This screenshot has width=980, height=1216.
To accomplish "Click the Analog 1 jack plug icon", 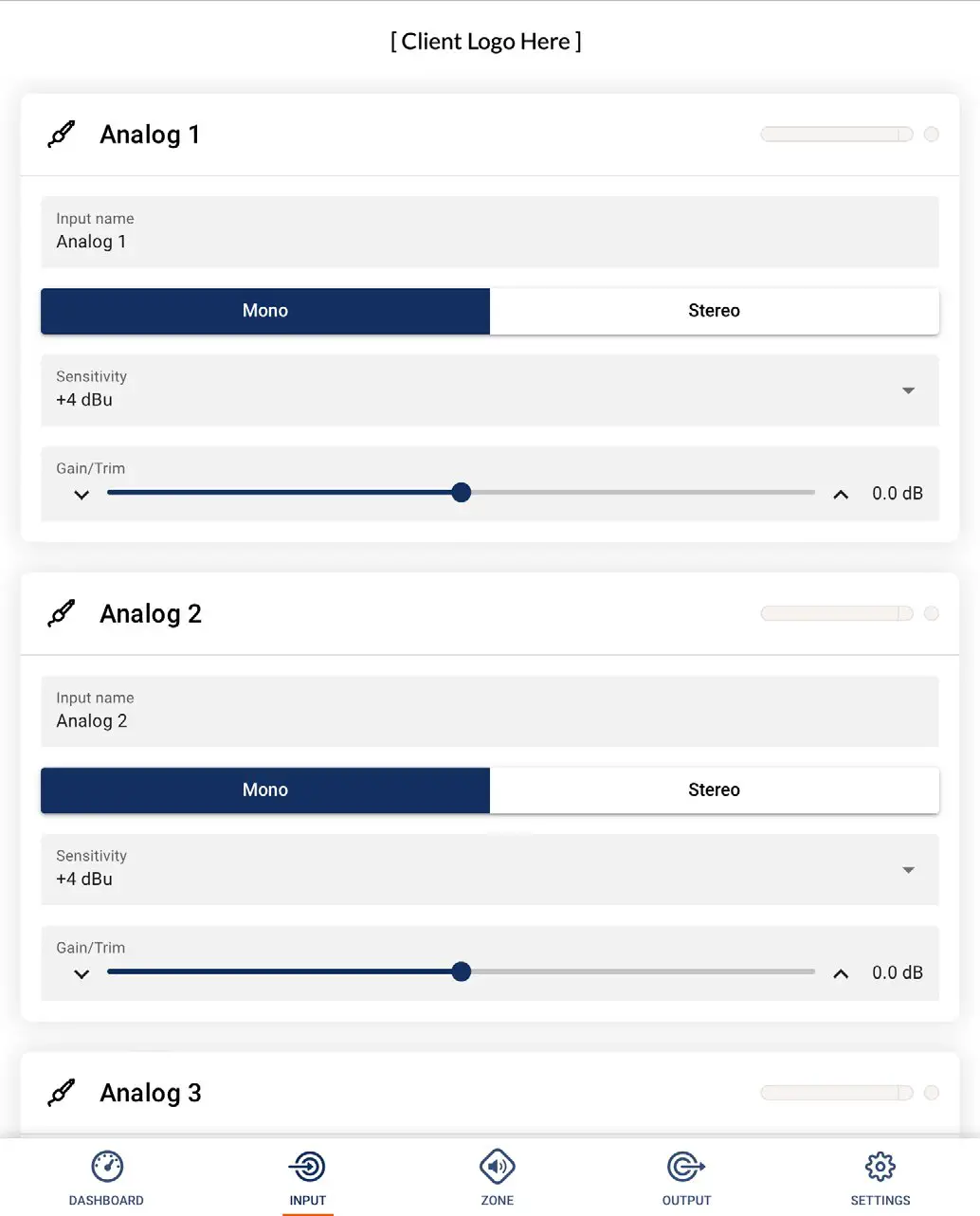I will point(62,135).
